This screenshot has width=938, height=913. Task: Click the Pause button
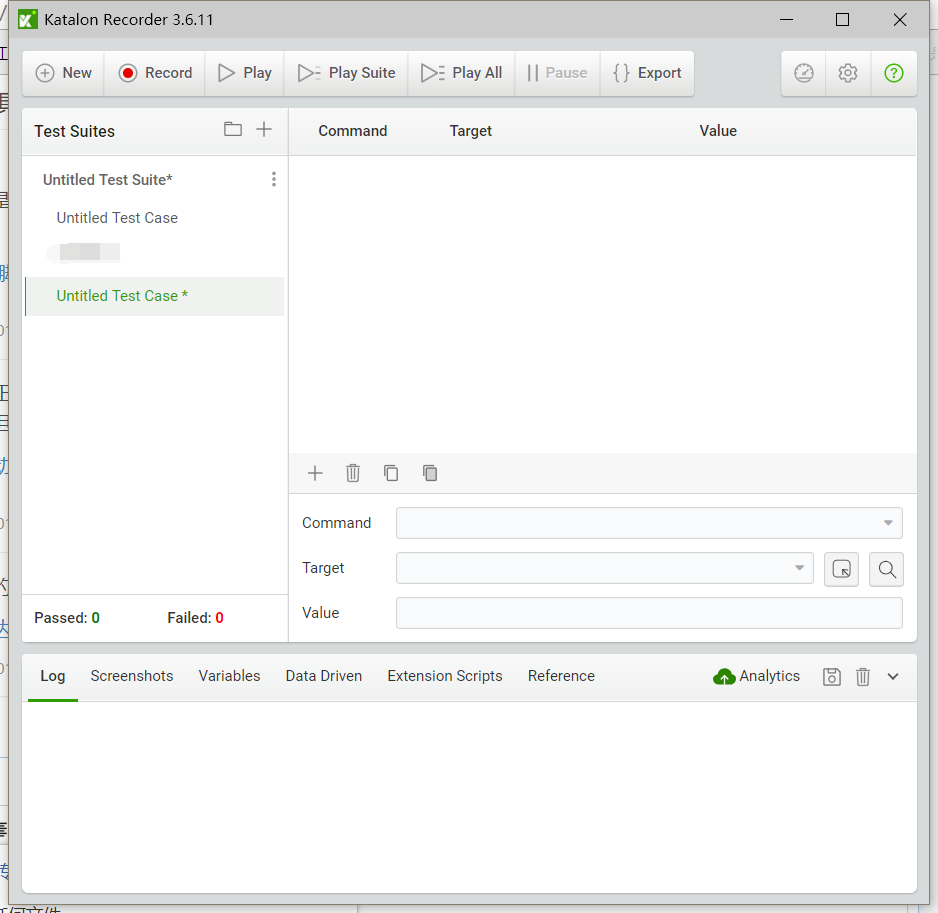point(557,73)
